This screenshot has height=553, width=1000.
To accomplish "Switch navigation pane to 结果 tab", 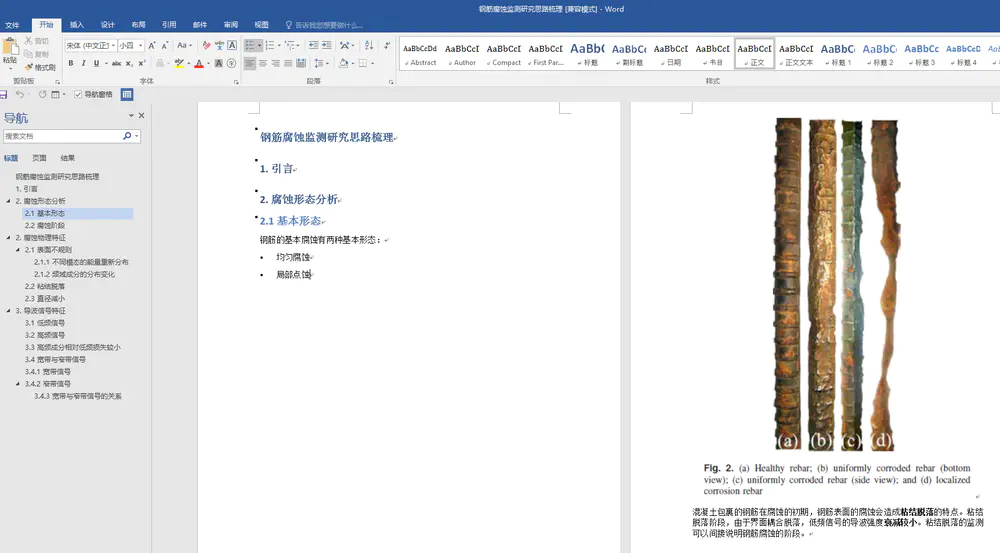I will click(68, 158).
